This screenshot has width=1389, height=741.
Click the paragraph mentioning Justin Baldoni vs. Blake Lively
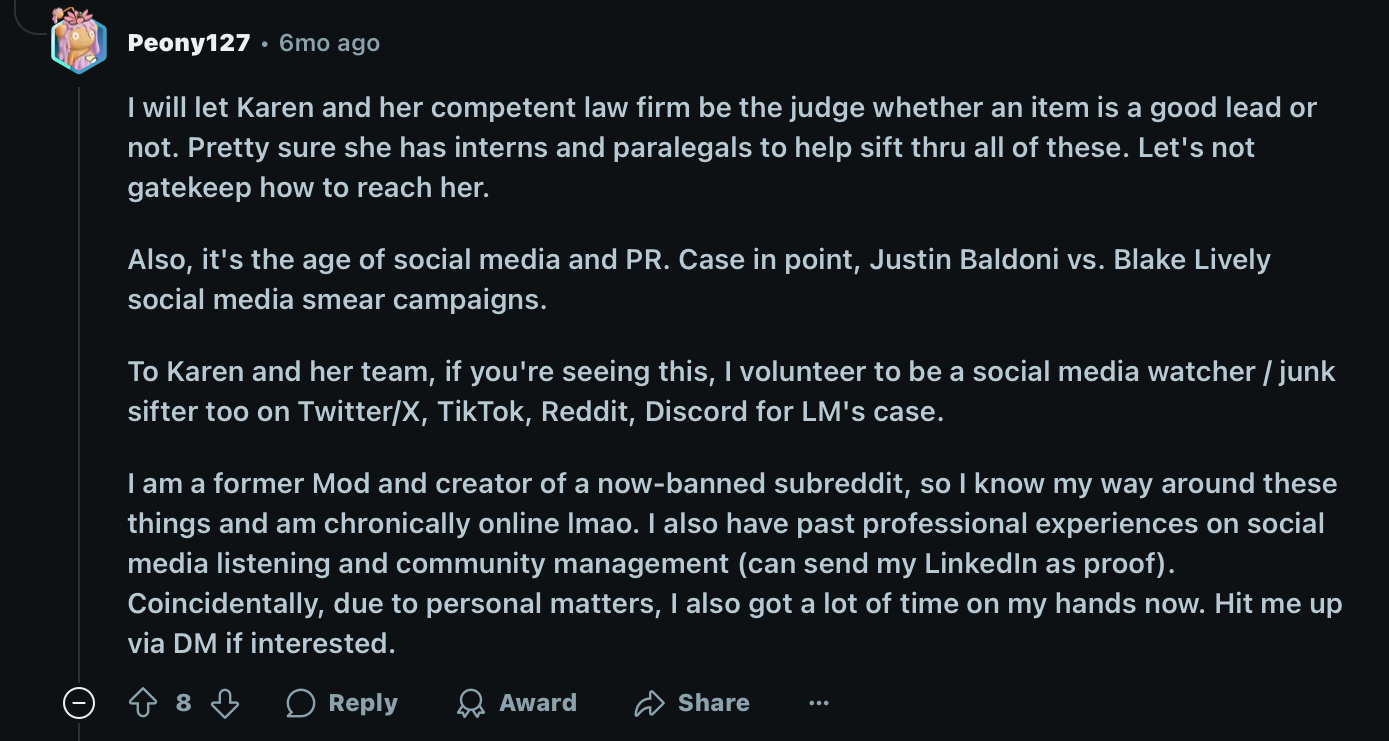699,279
